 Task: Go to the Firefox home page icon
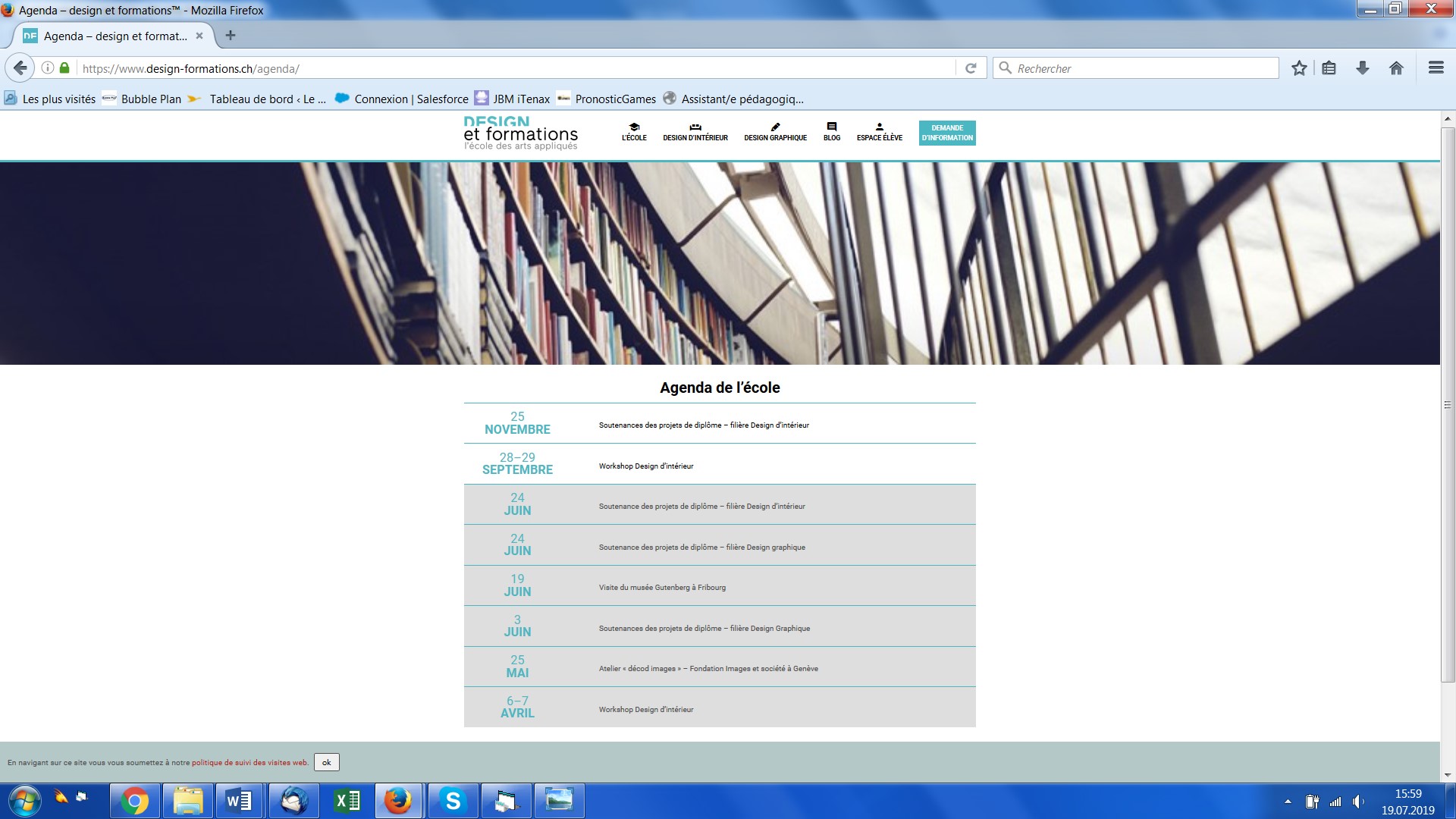(x=1396, y=68)
